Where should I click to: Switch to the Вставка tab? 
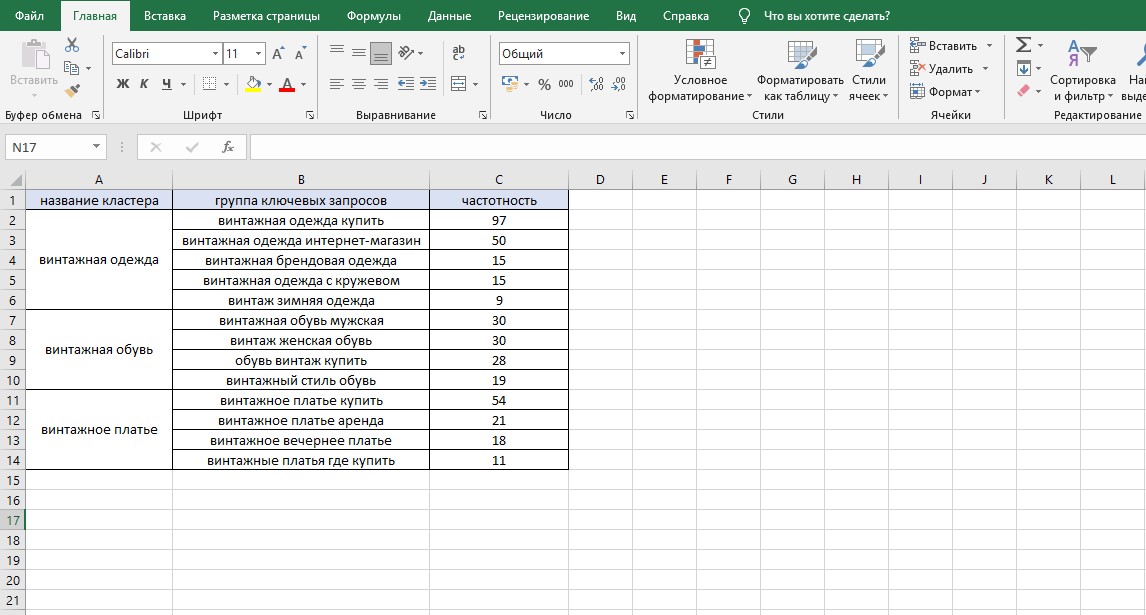click(164, 15)
